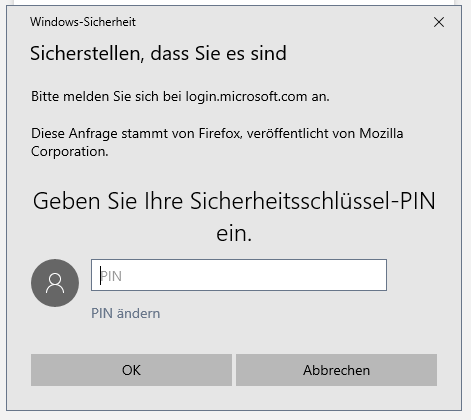Click the gray PIN placeholder text
Image resolution: width=471 pixels, height=420 pixels.
(111, 276)
